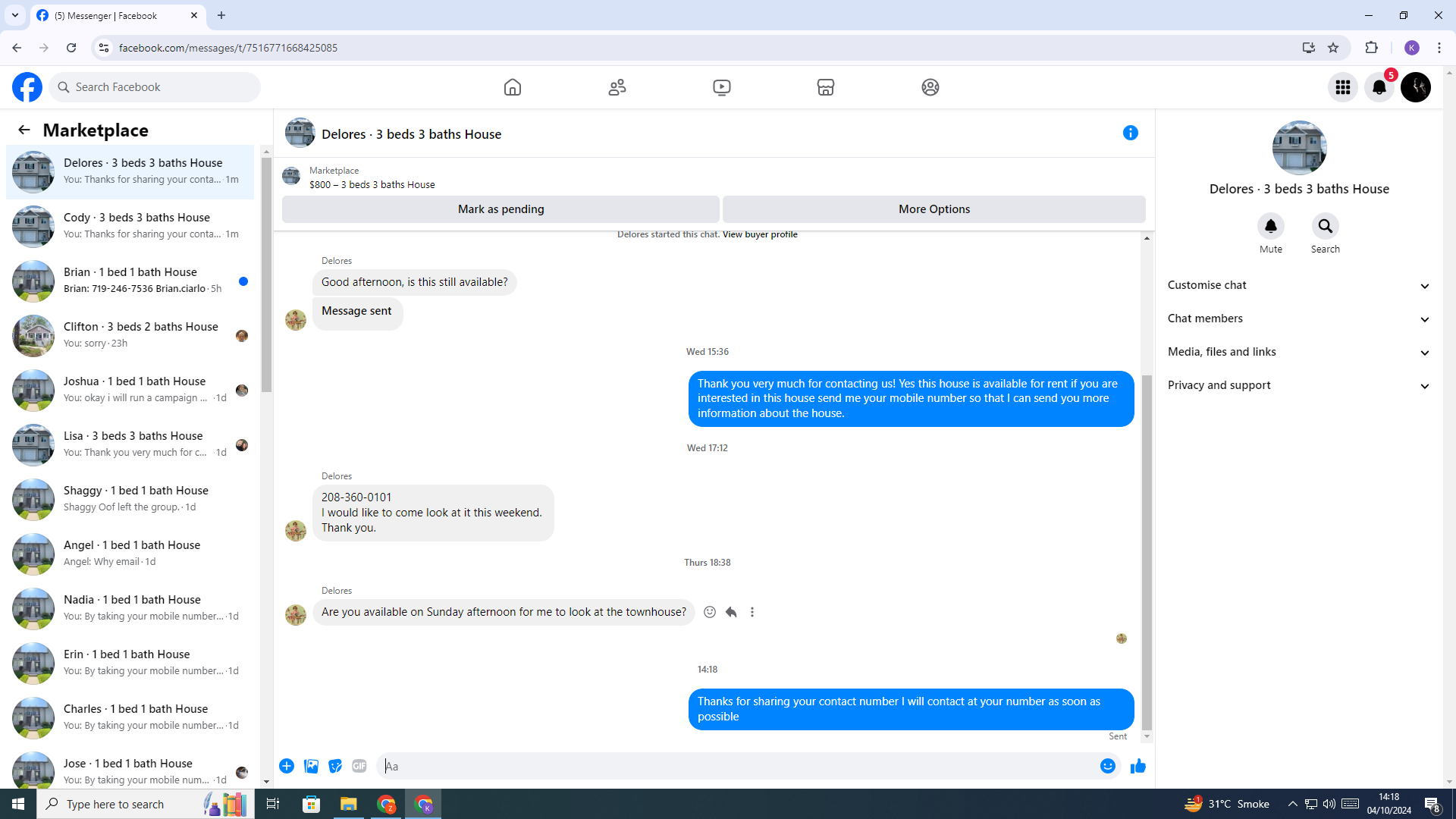
Task: Reload the page
Action: click(x=71, y=48)
